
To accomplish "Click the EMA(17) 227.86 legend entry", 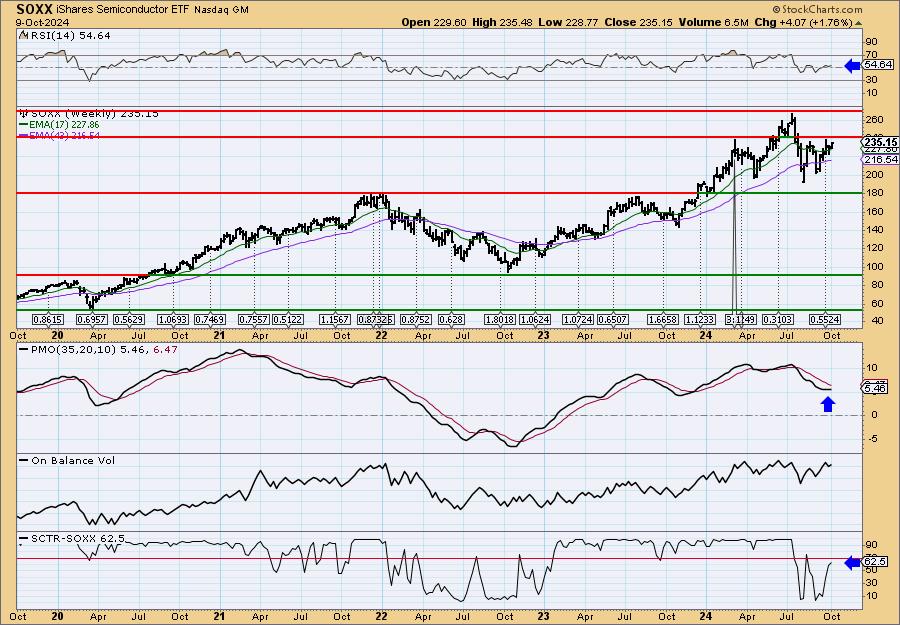I will coord(64,125).
